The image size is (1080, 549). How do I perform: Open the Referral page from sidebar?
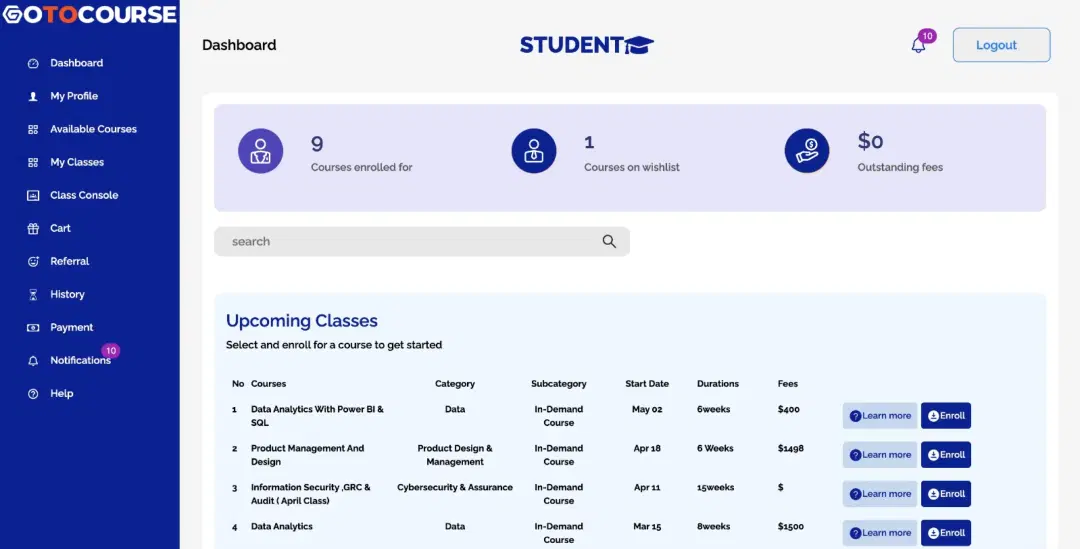[x=69, y=261]
